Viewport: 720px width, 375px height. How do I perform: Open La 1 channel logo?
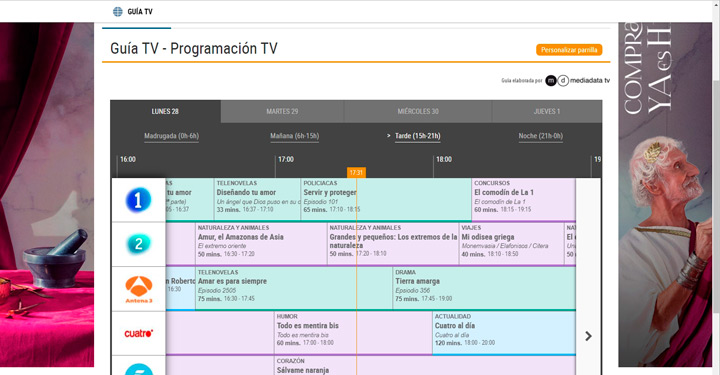coord(138,200)
